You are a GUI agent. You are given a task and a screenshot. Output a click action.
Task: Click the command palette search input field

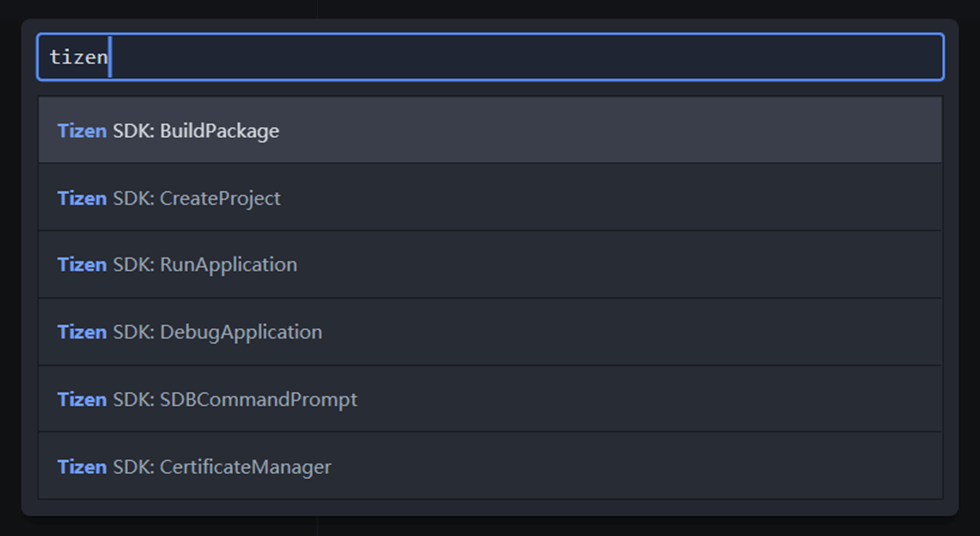click(x=490, y=57)
